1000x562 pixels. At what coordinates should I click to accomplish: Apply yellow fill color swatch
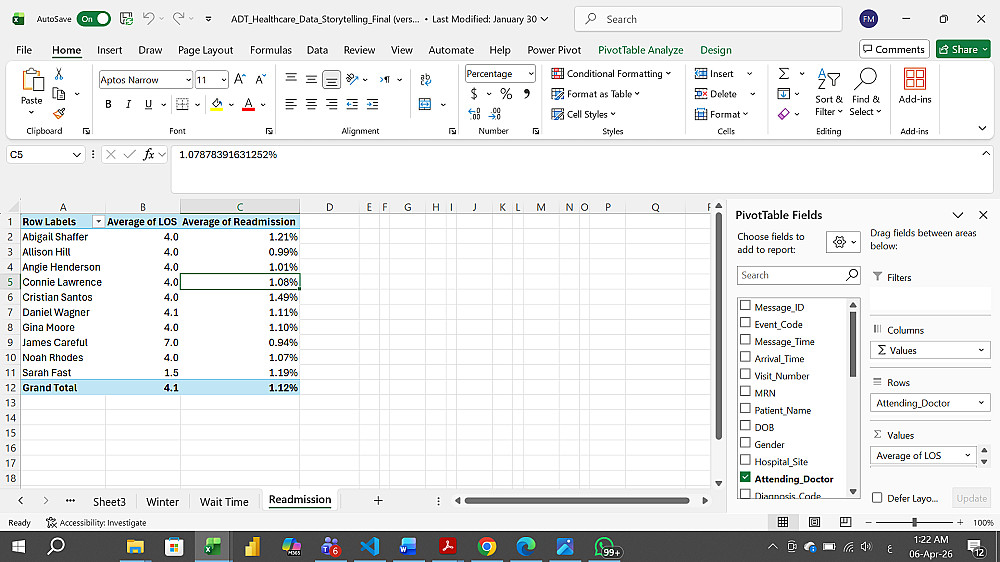(x=217, y=104)
